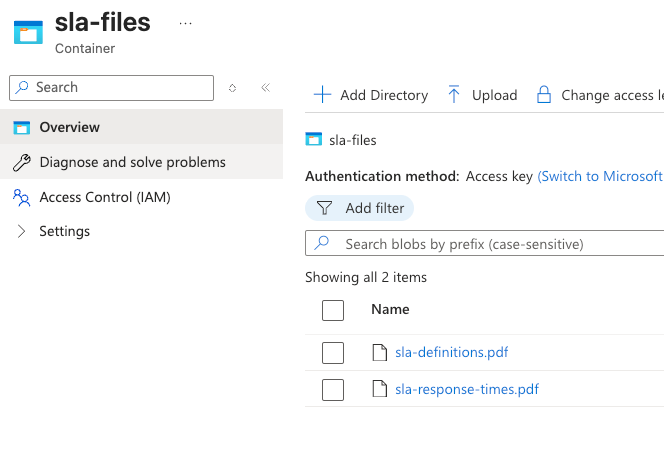Viewport: 664px width, 449px height.
Task: Click the sla-definitions.pdf file icon
Action: tap(379, 352)
